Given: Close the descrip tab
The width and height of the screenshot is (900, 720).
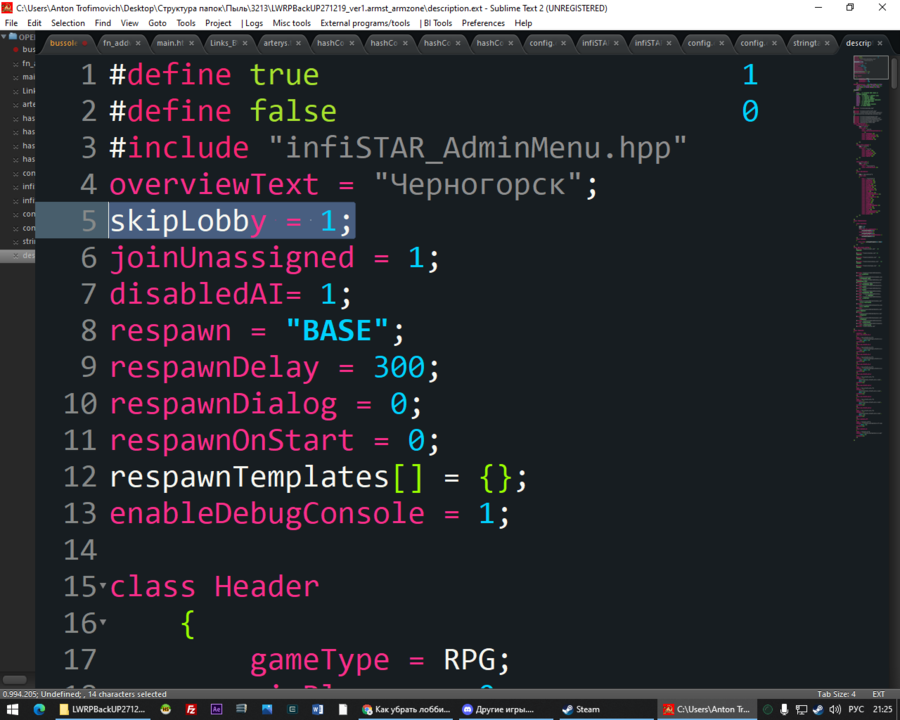Looking at the screenshot, I should 880,43.
